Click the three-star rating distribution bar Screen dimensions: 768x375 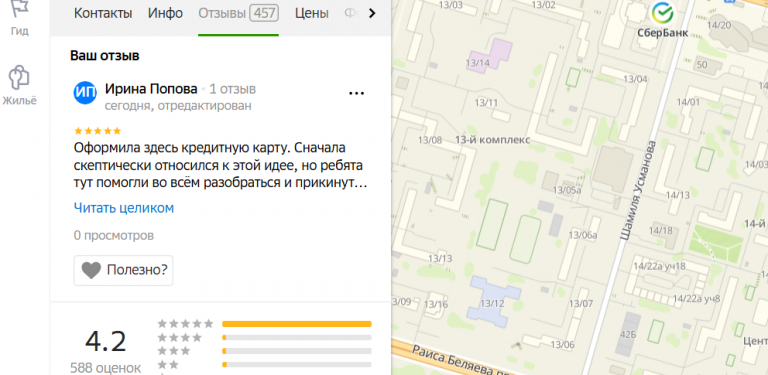click(297, 351)
